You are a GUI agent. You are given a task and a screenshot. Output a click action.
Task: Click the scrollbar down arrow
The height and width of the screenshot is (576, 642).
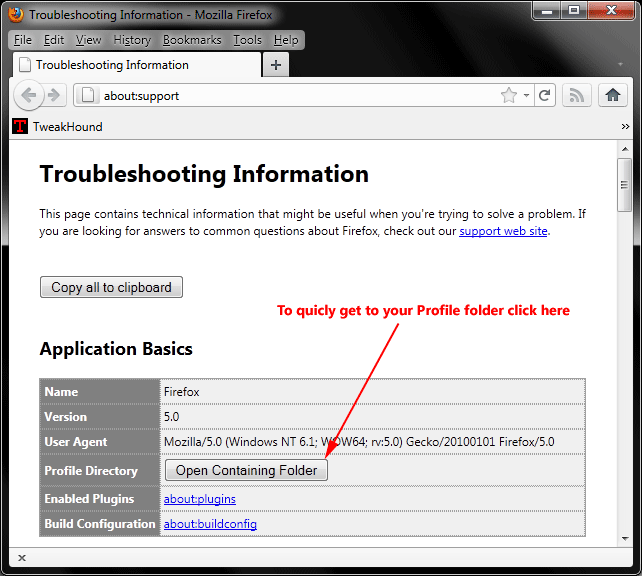point(625,539)
